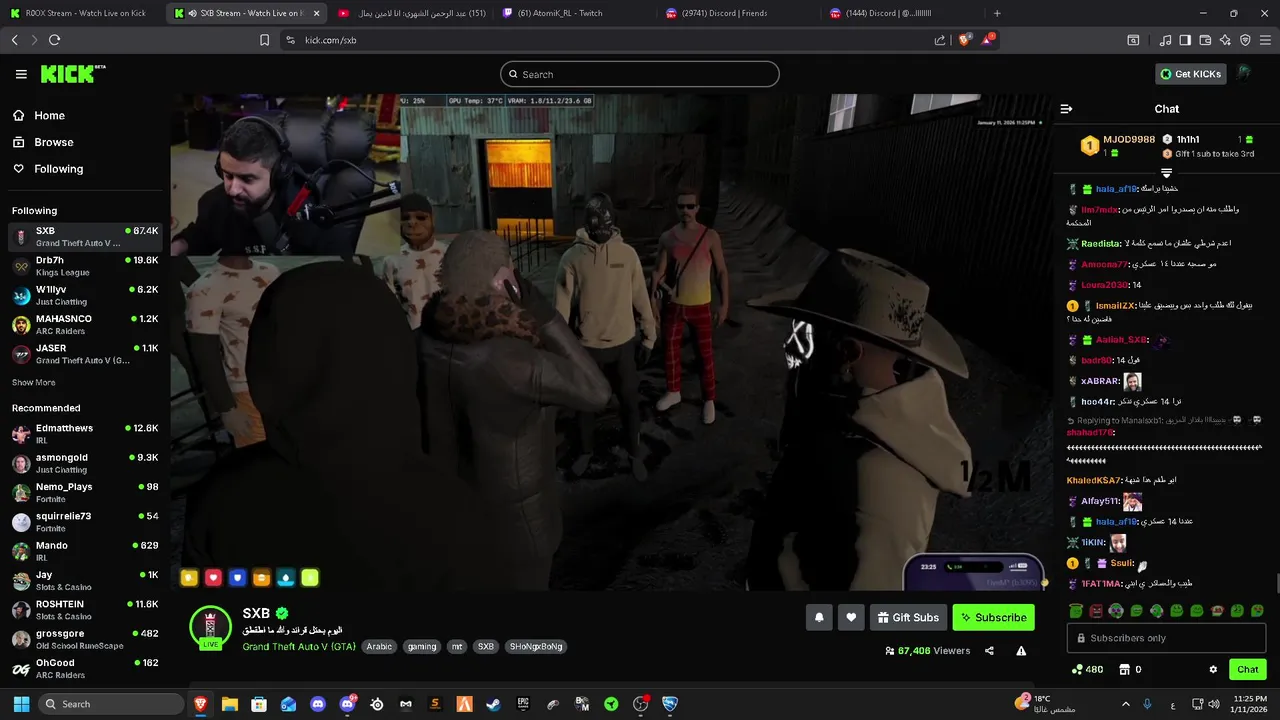1280x720 pixels.
Task: Open File Explorer from the taskbar
Action: [x=230, y=704]
